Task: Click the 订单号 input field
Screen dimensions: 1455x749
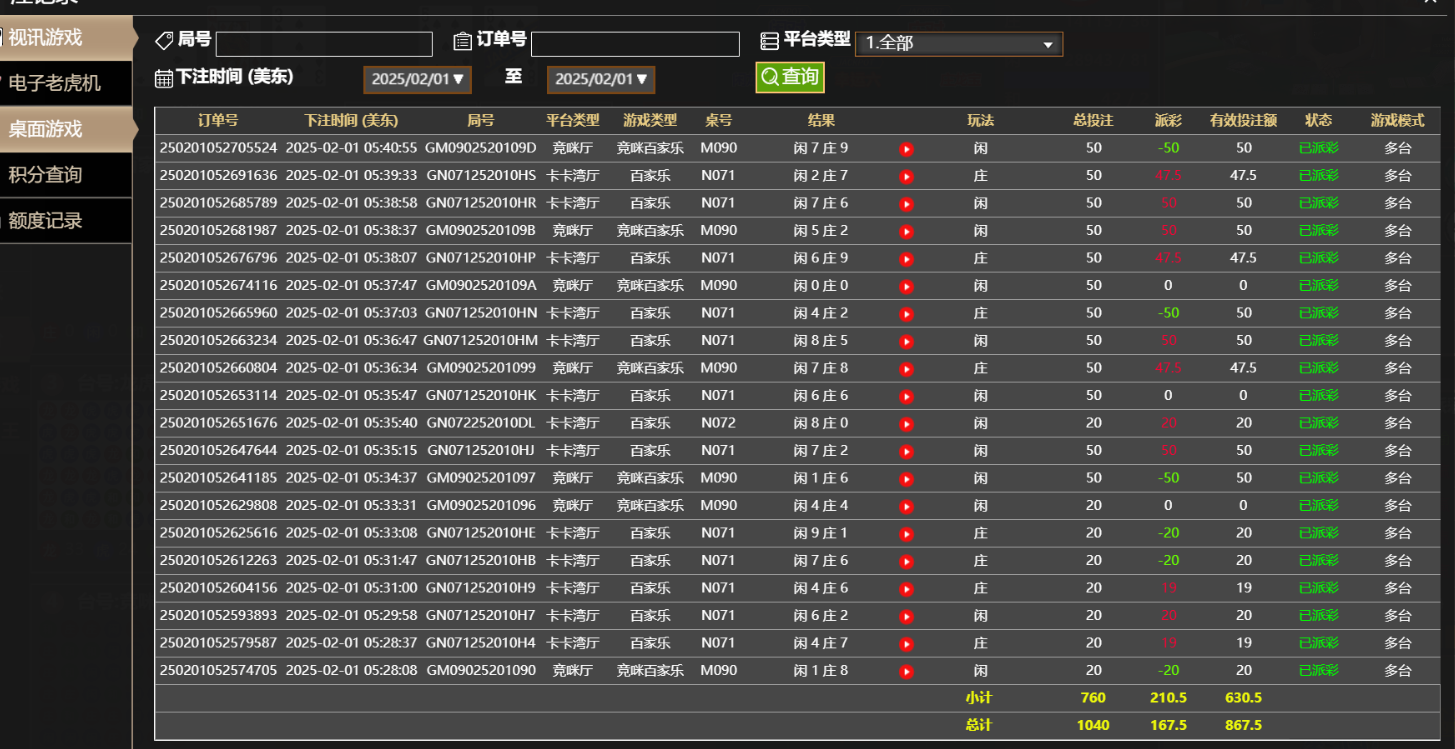Action: coord(637,44)
